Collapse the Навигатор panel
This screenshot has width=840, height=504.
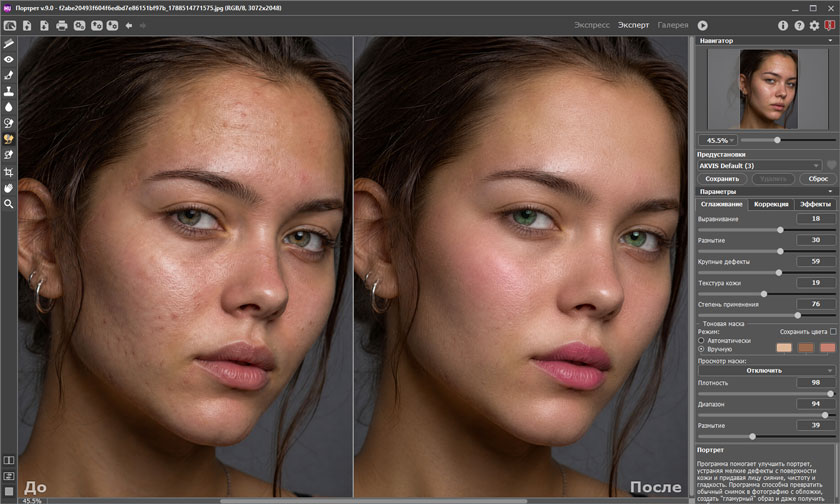click(830, 41)
